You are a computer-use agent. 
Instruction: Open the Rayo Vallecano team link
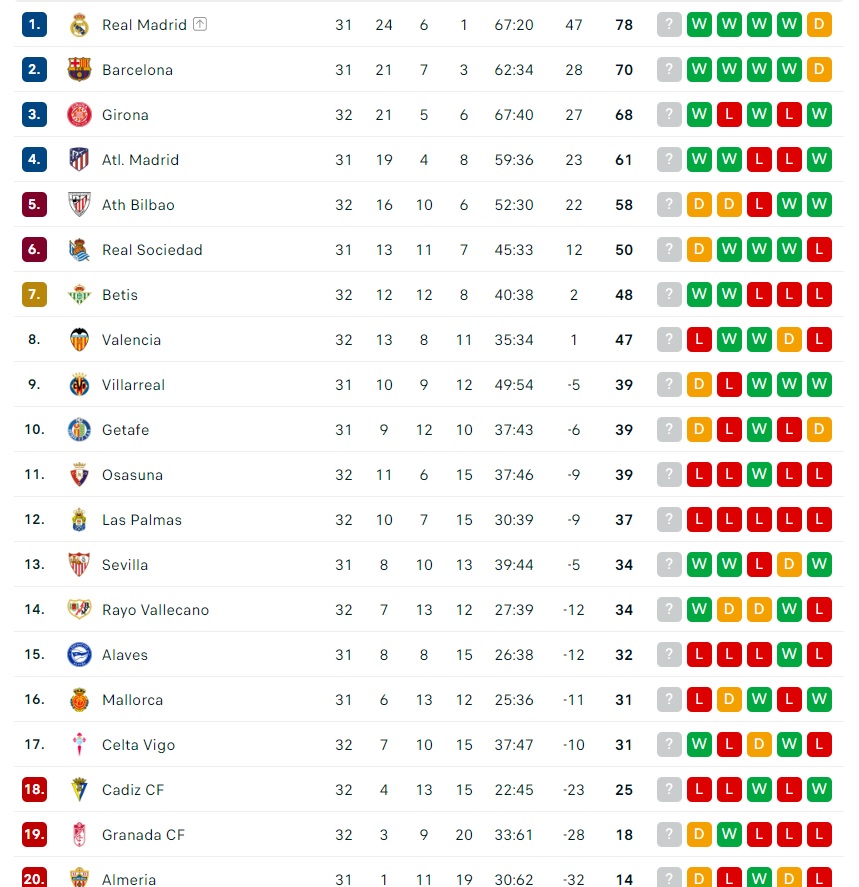pos(156,610)
